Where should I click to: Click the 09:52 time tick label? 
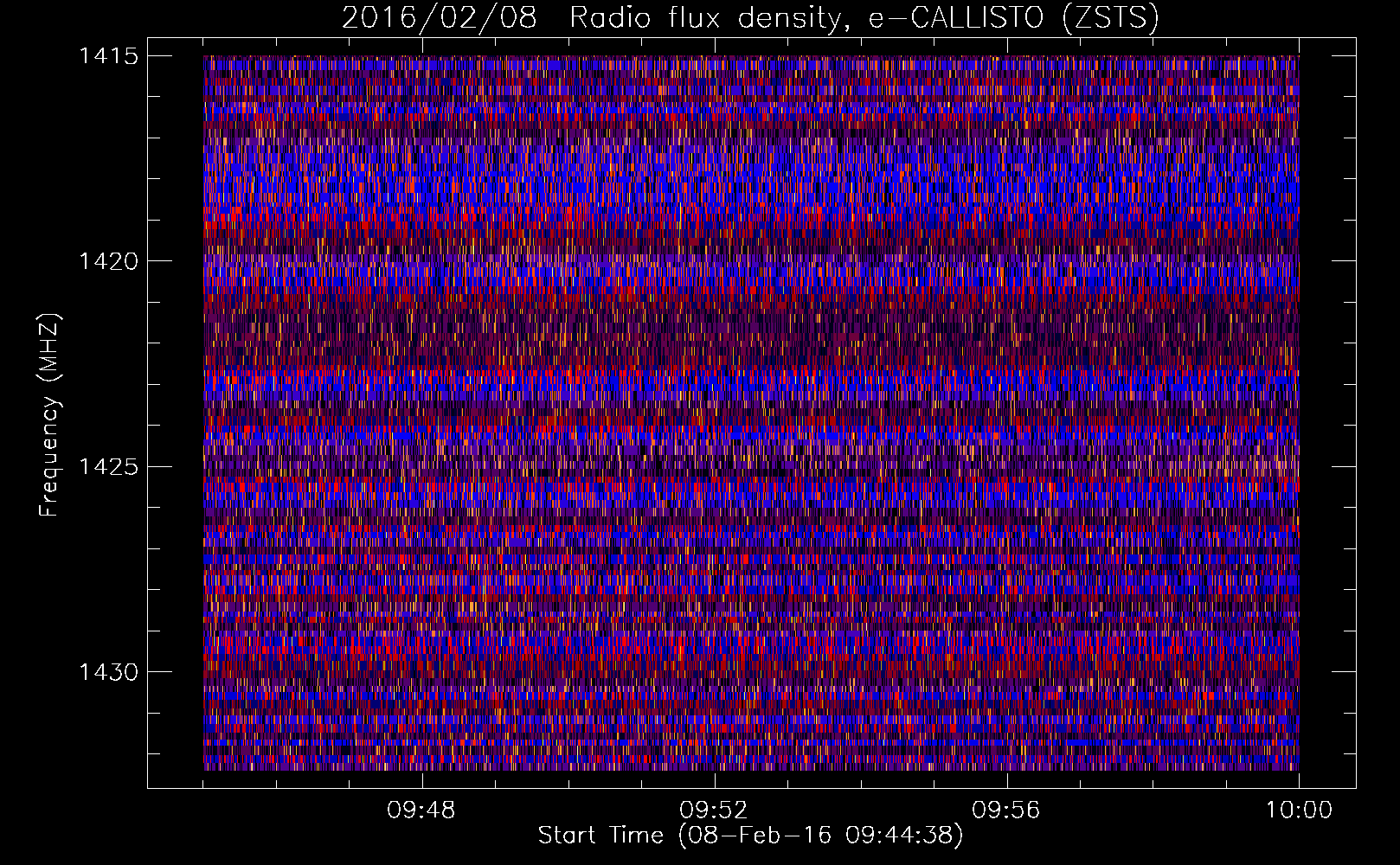click(714, 811)
